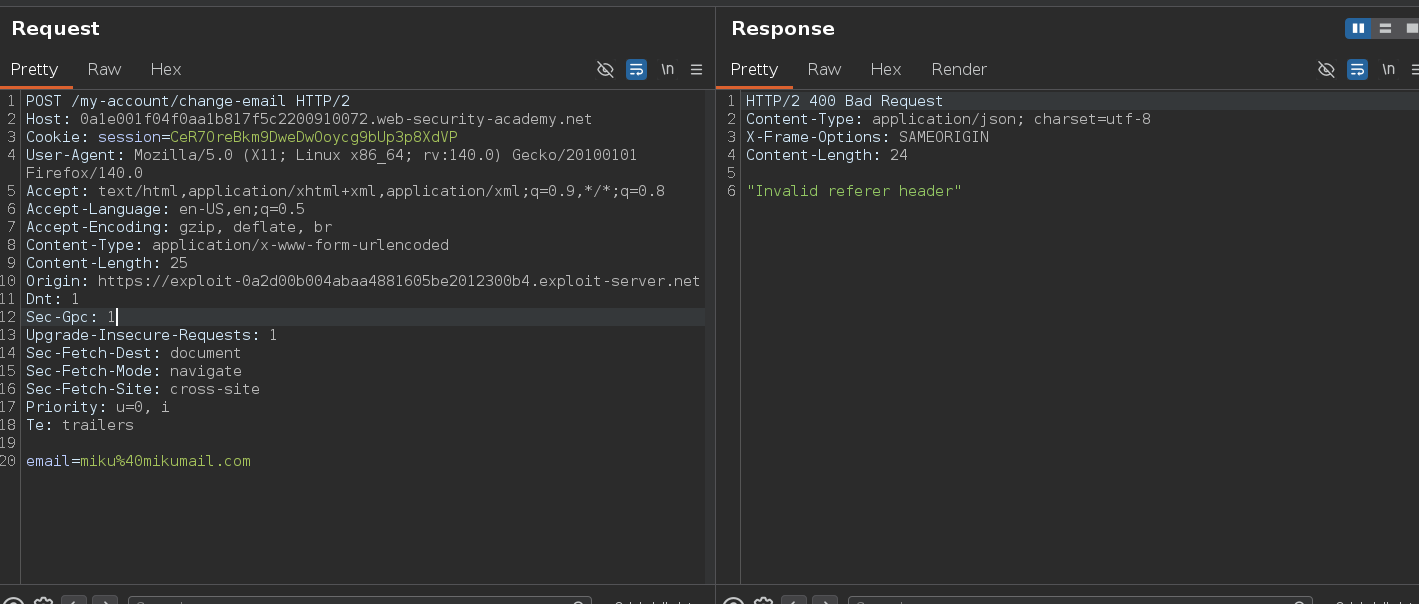
Task: Click the Response panel title
Action: pos(783,29)
